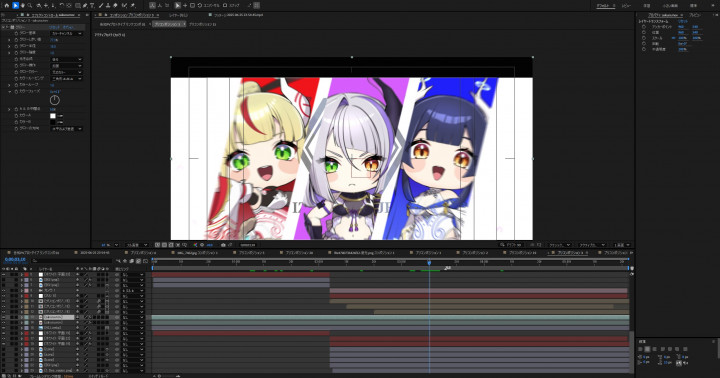Toggle stopwatch for the first glow property
Screen dimensions: 720x378
[x=17, y=34]
